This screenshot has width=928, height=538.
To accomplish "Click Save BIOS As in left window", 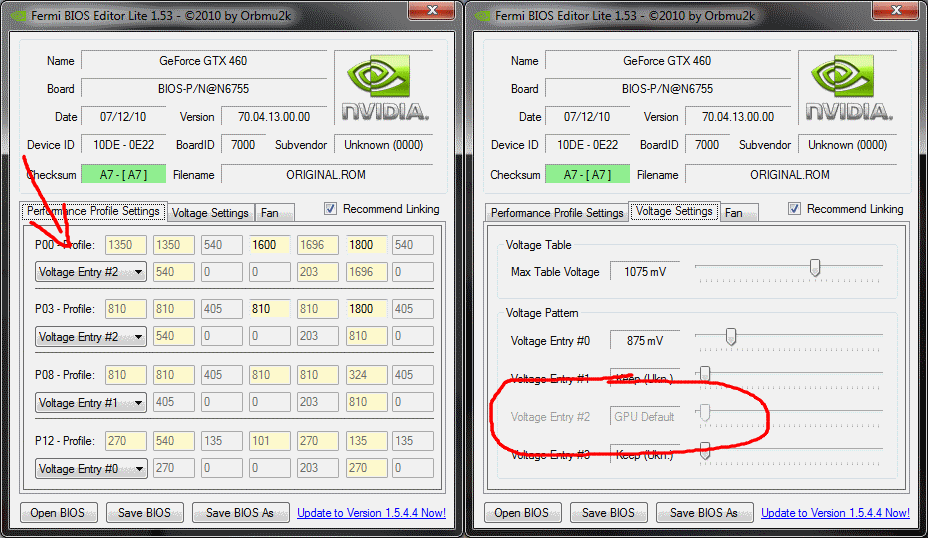I will coord(240,513).
